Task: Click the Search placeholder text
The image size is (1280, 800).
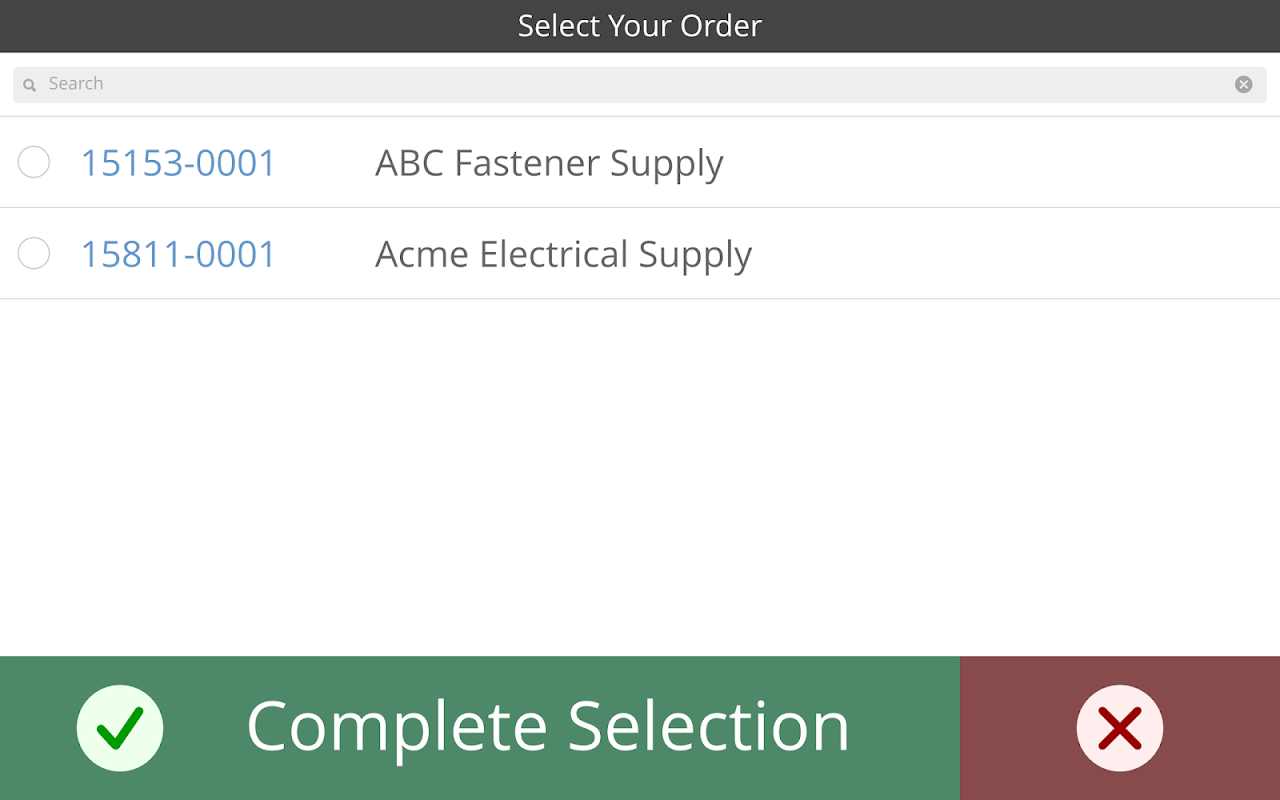Action: (x=76, y=84)
